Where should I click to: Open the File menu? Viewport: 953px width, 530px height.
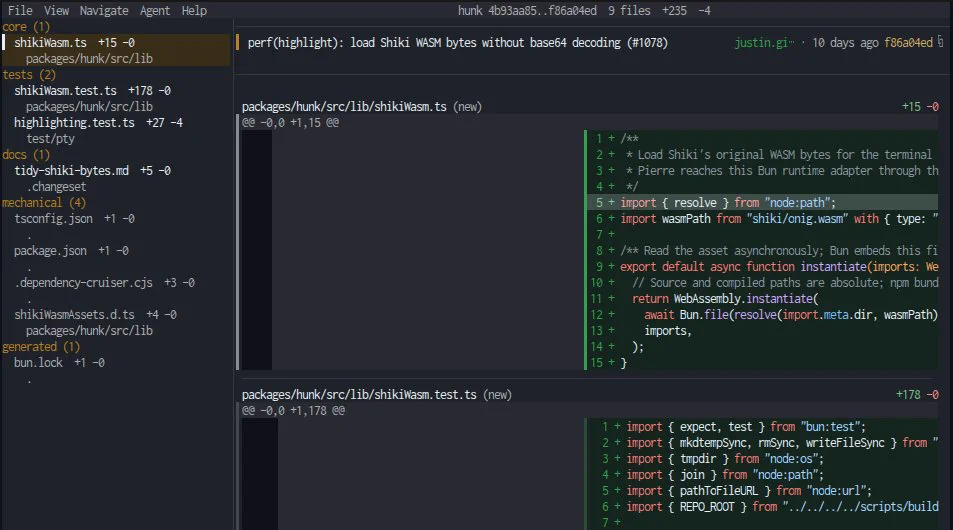click(x=20, y=10)
